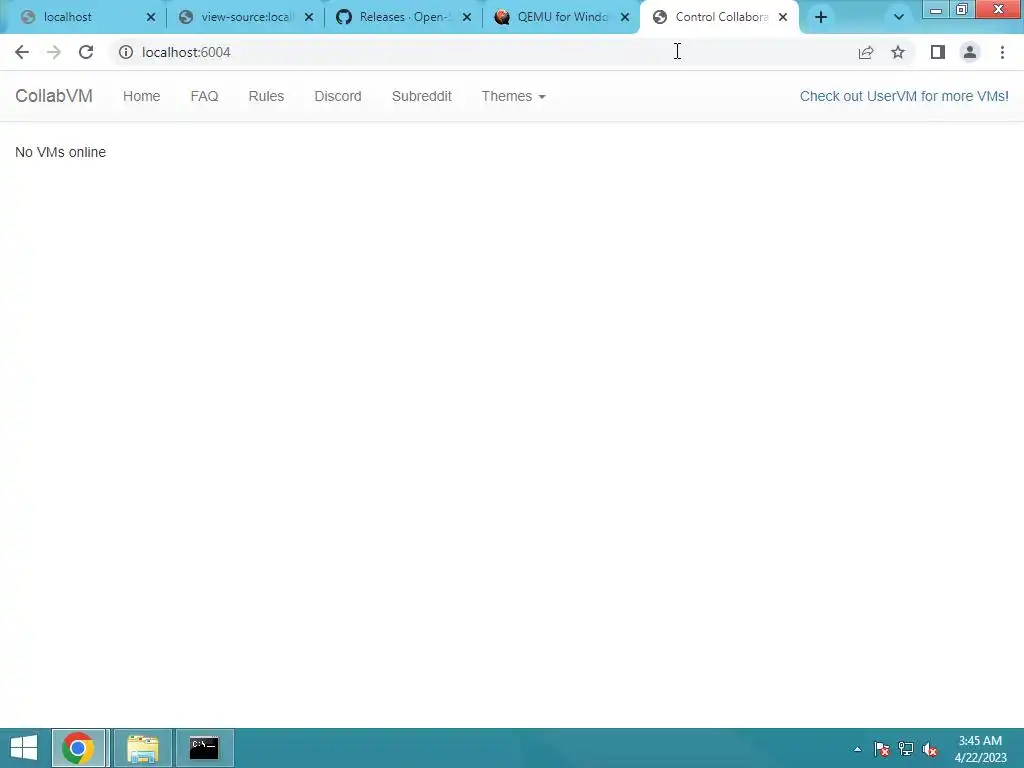Open the Windows Start menu
The height and width of the screenshot is (768, 1024).
[x=24, y=748]
